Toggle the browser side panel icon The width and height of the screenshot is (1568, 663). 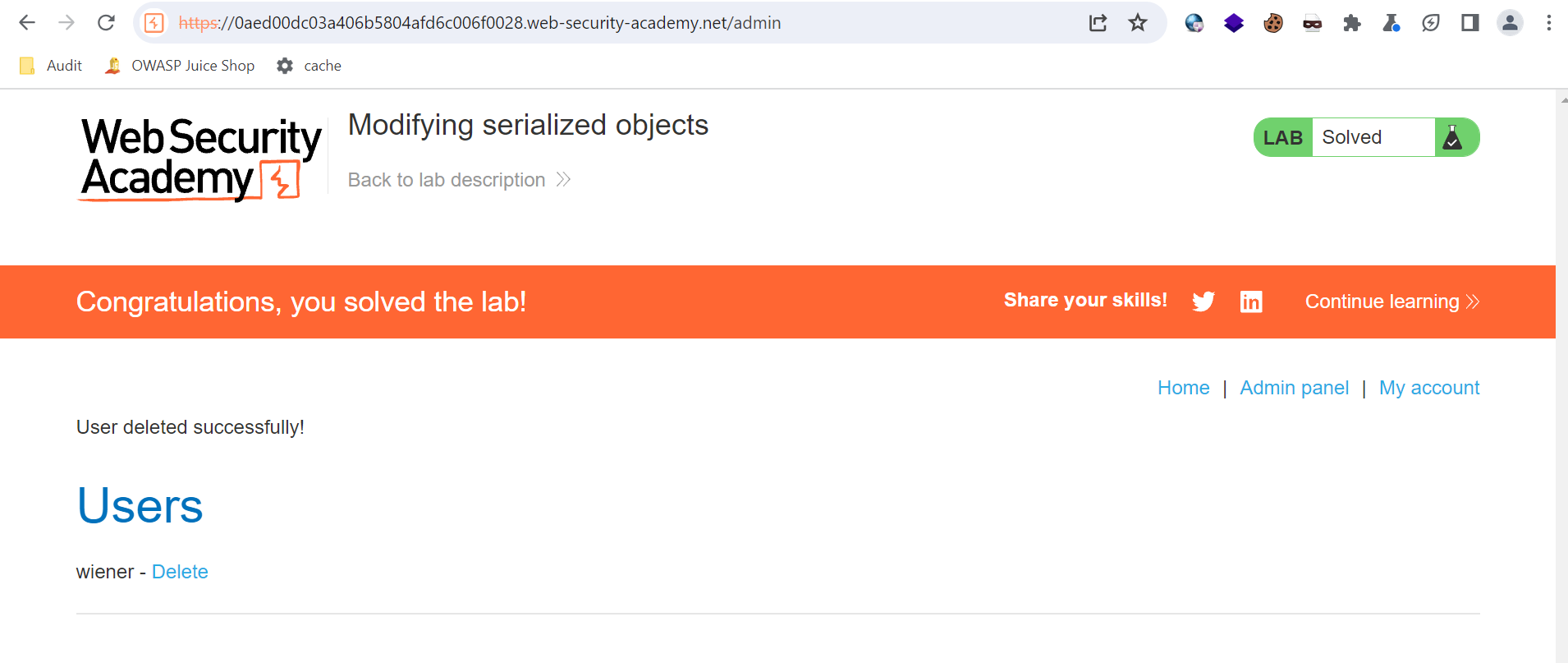(1470, 23)
